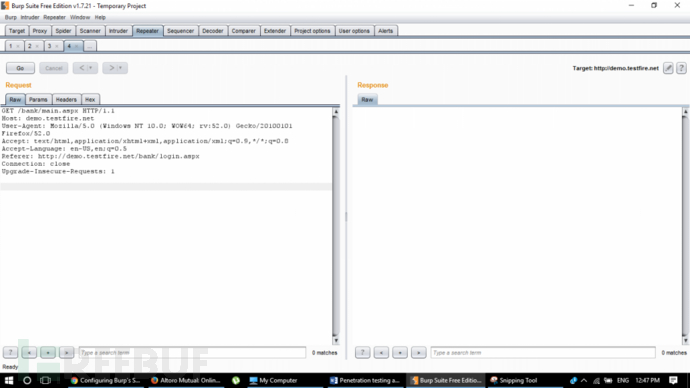Click previous match arrow in response search

point(381,352)
